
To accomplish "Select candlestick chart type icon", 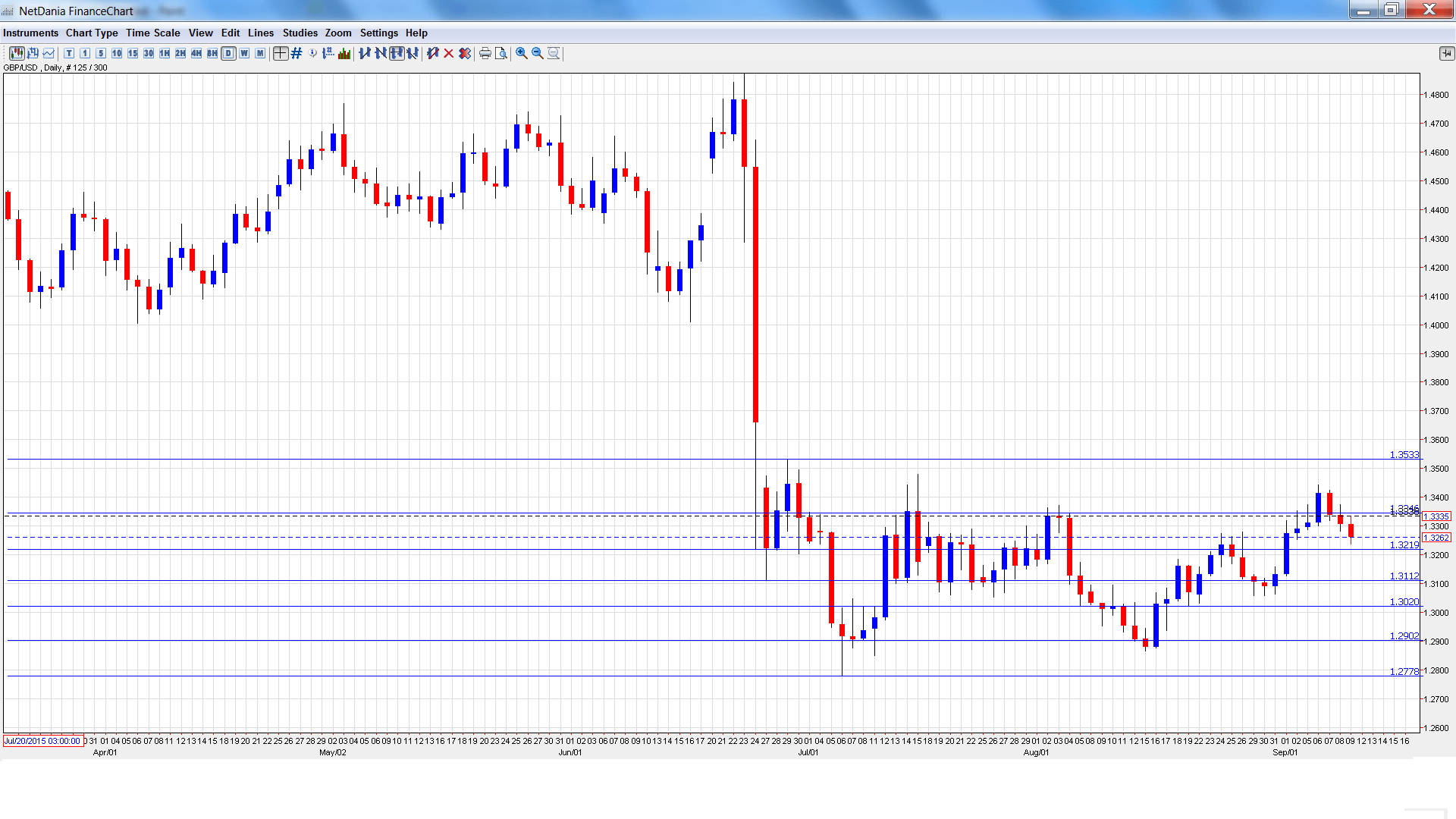I will [x=16, y=53].
